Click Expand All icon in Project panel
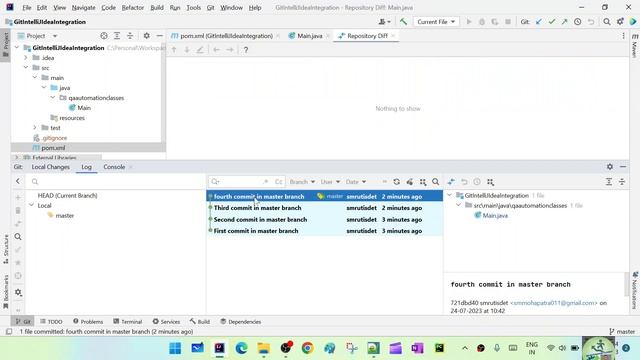Image resolution: width=640 pixels, height=360 pixels. (117, 36)
